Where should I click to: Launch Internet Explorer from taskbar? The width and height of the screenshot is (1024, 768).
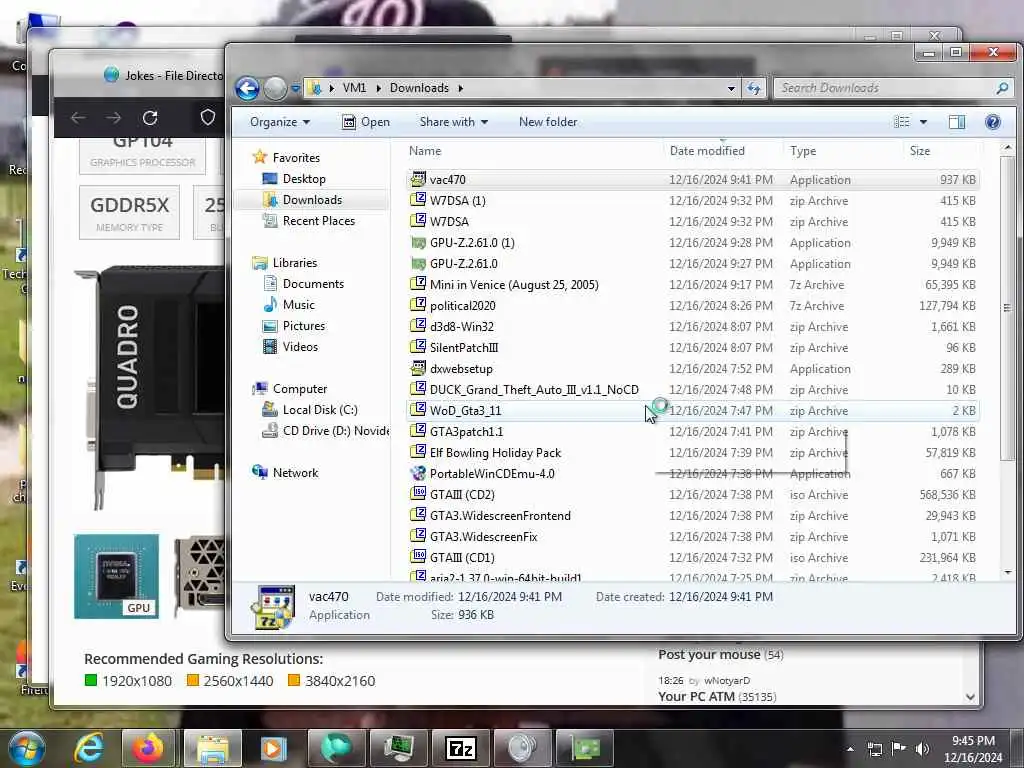tap(89, 748)
